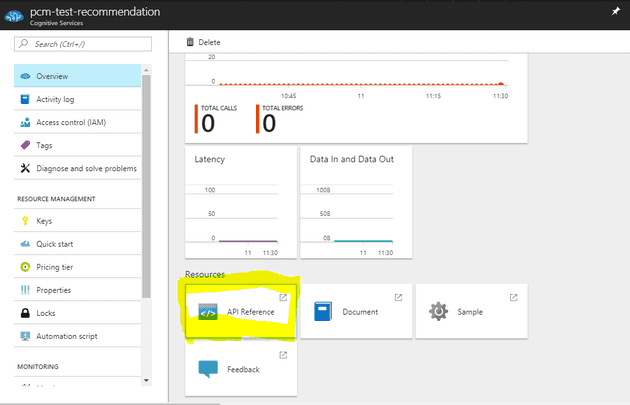Open the Document resource tile
The height and width of the screenshot is (405, 630).
[356, 311]
